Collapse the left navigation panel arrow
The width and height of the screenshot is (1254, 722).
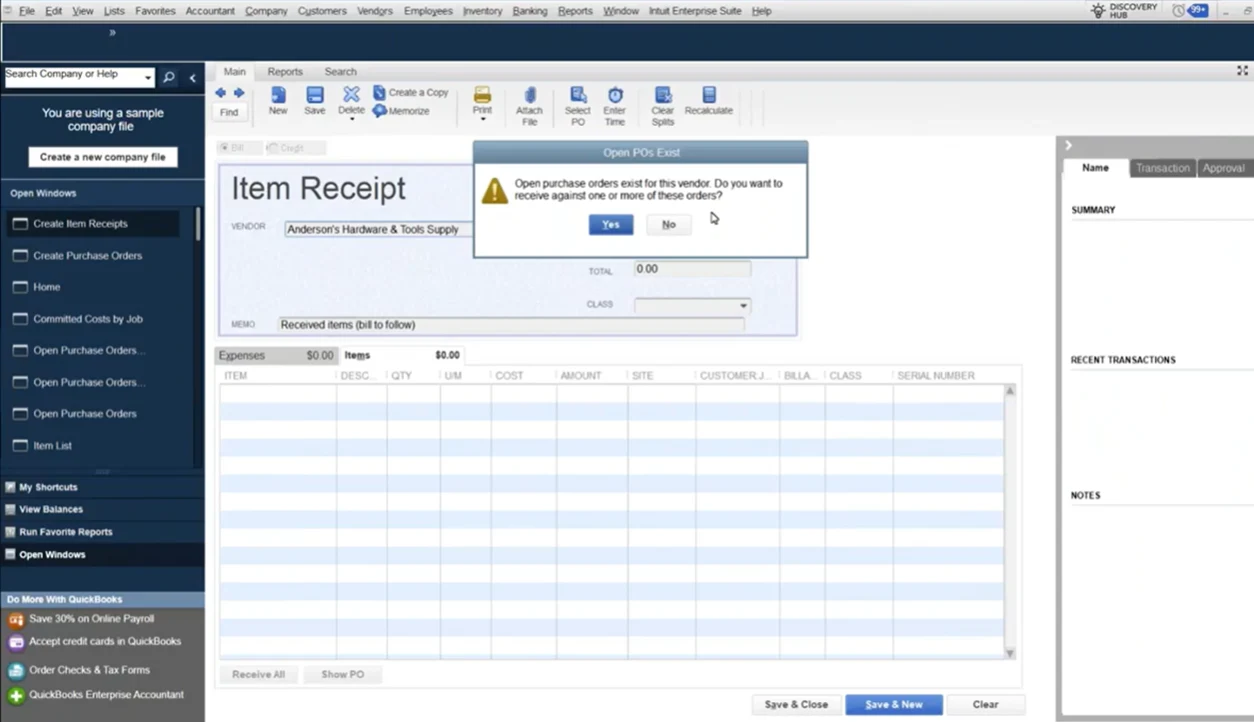click(193, 77)
